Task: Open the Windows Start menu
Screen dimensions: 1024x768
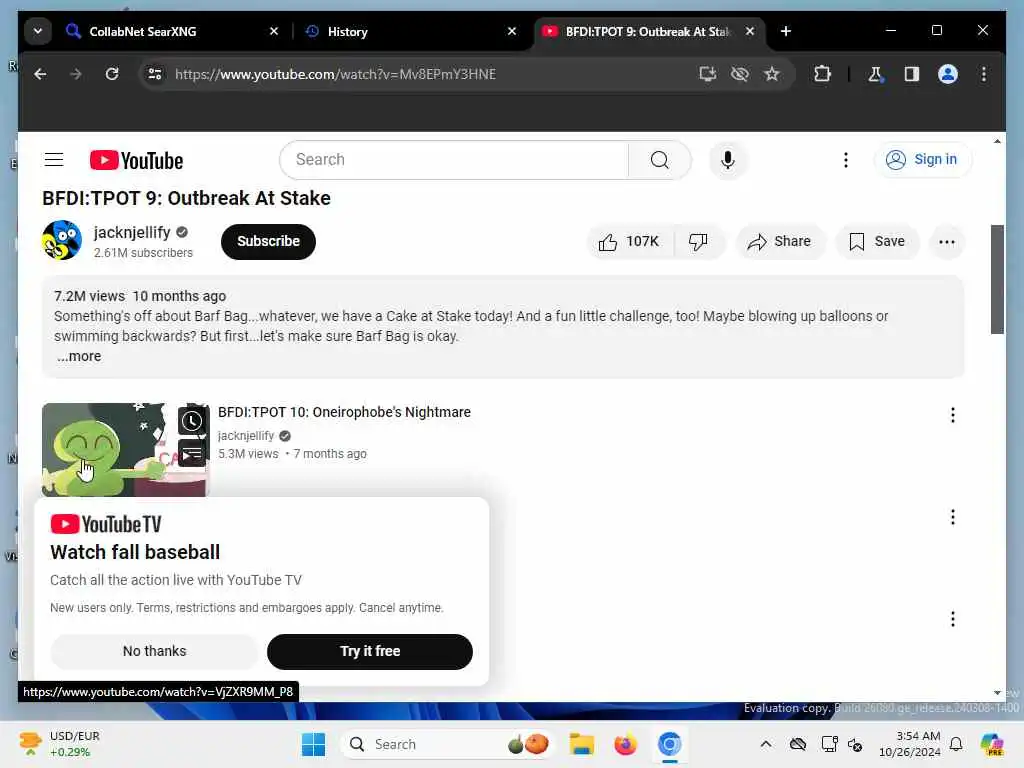Action: click(313, 744)
